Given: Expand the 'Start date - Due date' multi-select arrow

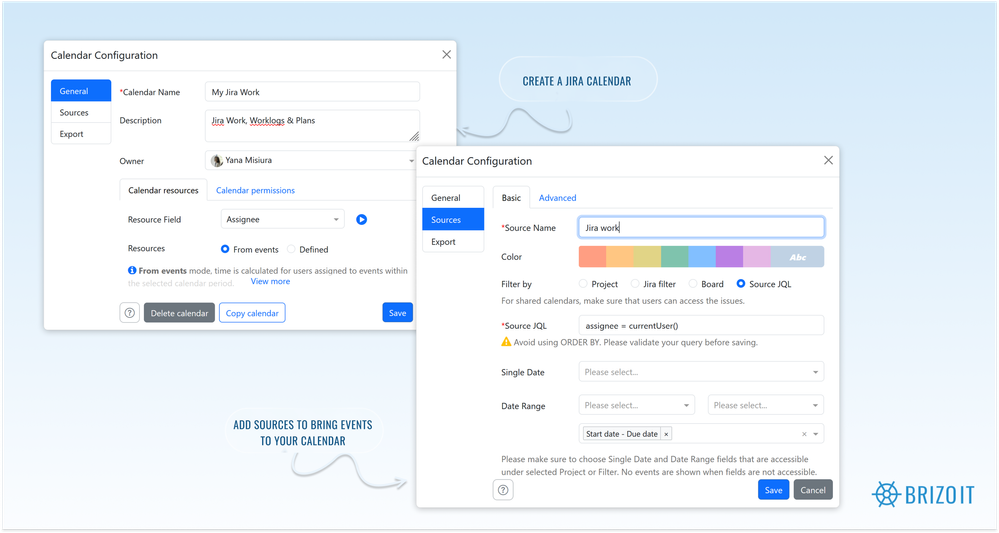Looking at the screenshot, I should pyautogui.click(x=816, y=434).
